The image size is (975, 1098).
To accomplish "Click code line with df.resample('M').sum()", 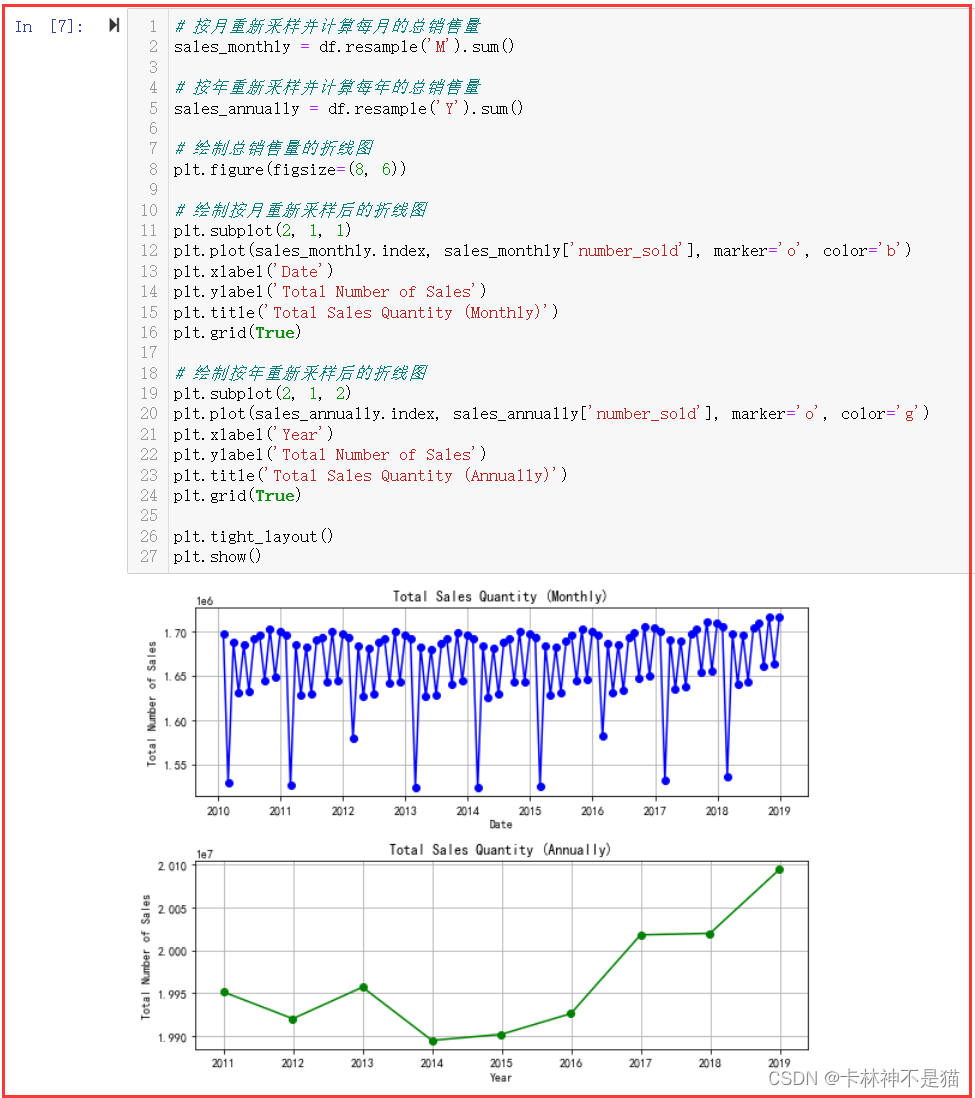I will coord(344,47).
